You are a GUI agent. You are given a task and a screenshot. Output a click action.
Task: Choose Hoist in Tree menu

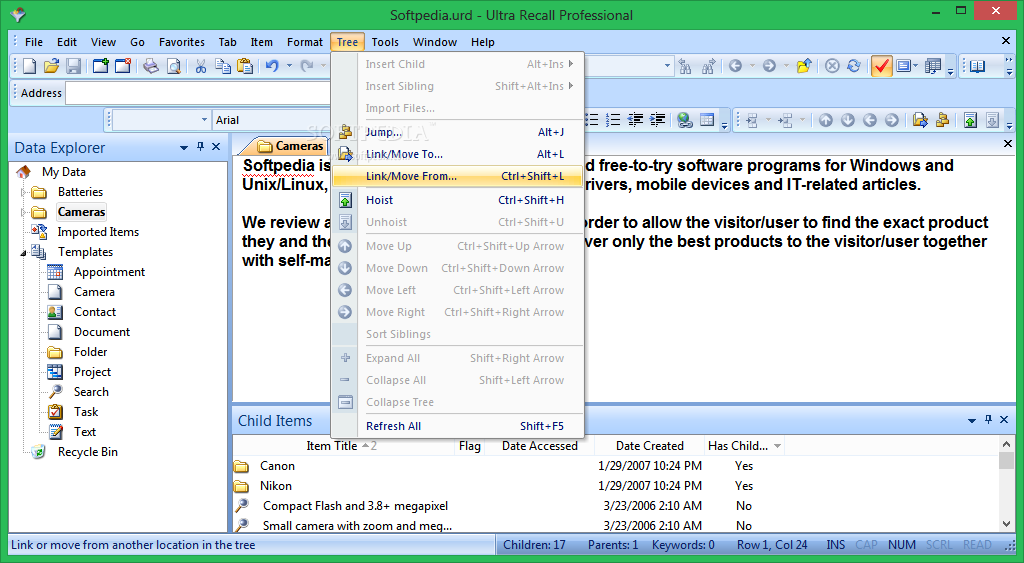(x=458, y=200)
